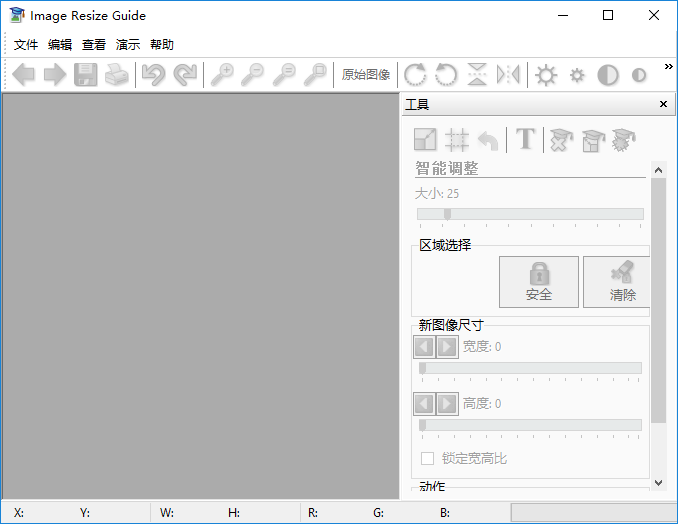Click the undo toolbar icon
This screenshot has height=524, width=678.
[154, 75]
